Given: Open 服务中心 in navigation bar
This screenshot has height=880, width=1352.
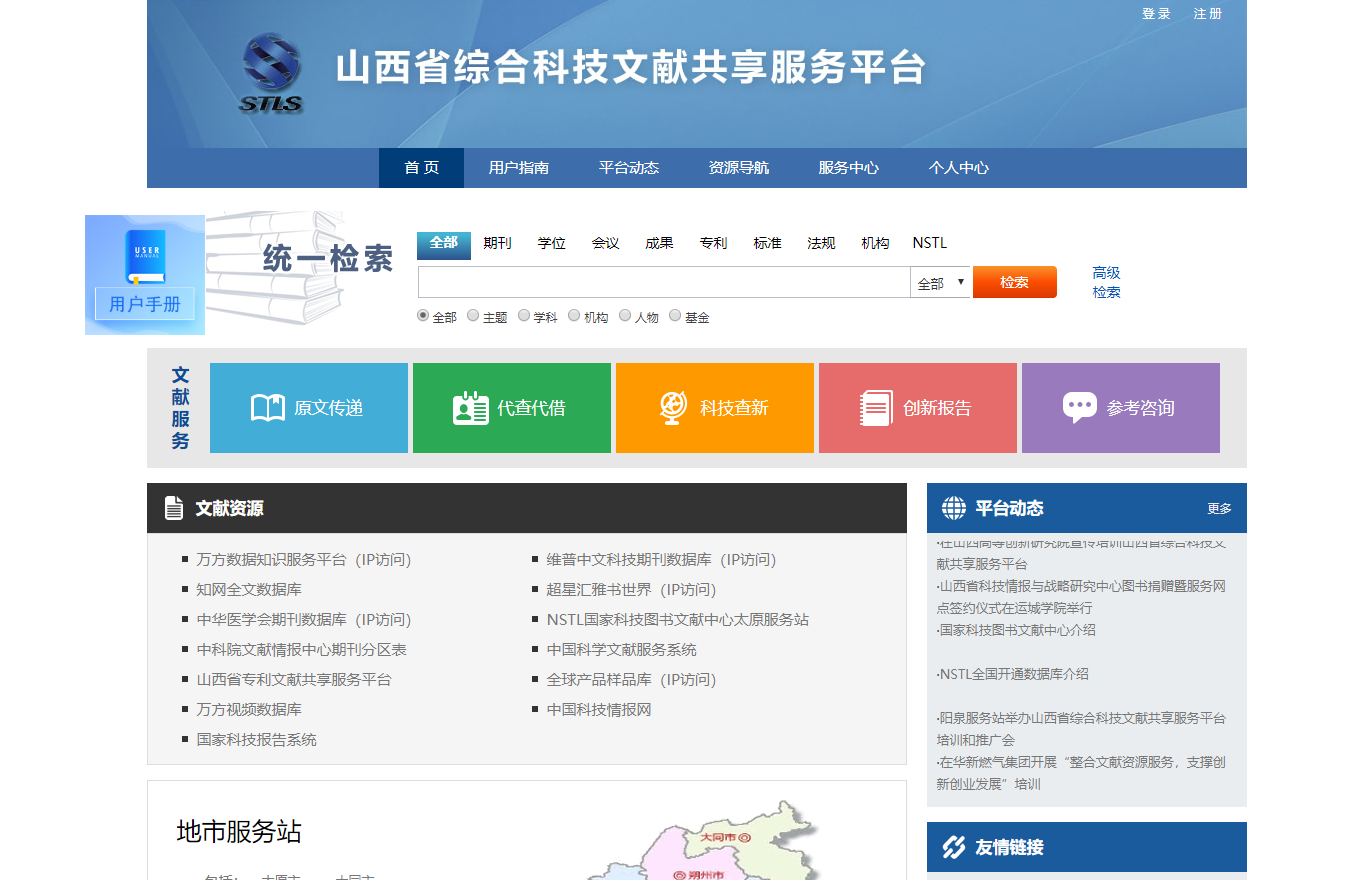Looking at the screenshot, I should pyautogui.click(x=849, y=168).
